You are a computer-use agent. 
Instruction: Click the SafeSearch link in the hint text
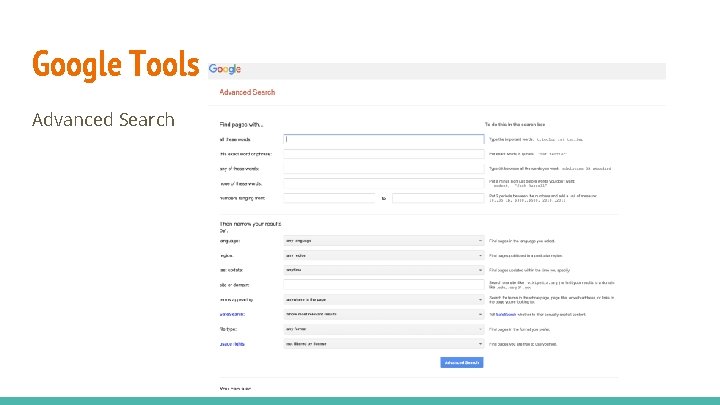click(506, 315)
